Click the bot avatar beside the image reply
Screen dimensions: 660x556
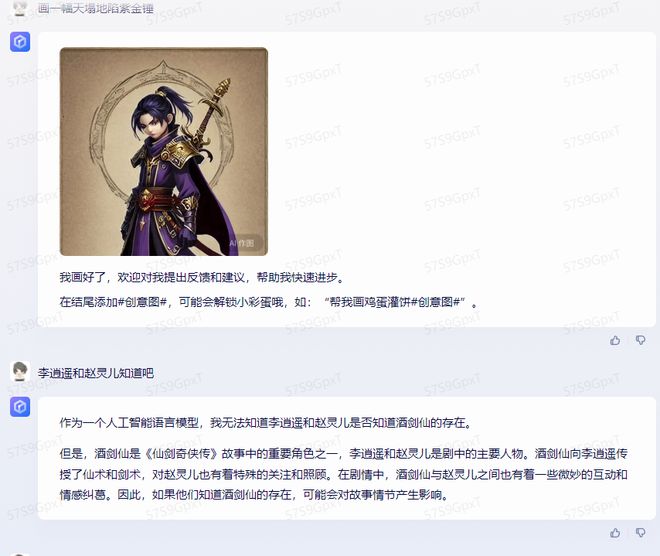[x=20, y=42]
